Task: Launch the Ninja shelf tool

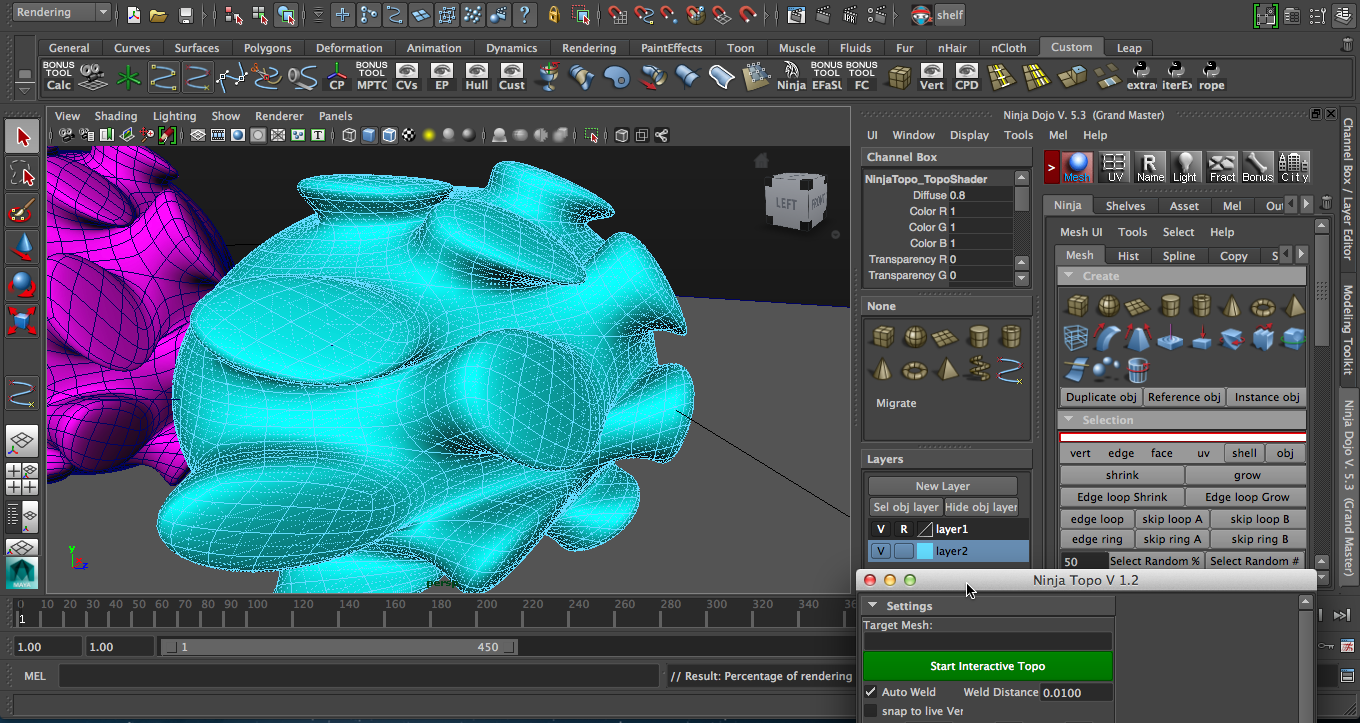Action: pos(791,76)
